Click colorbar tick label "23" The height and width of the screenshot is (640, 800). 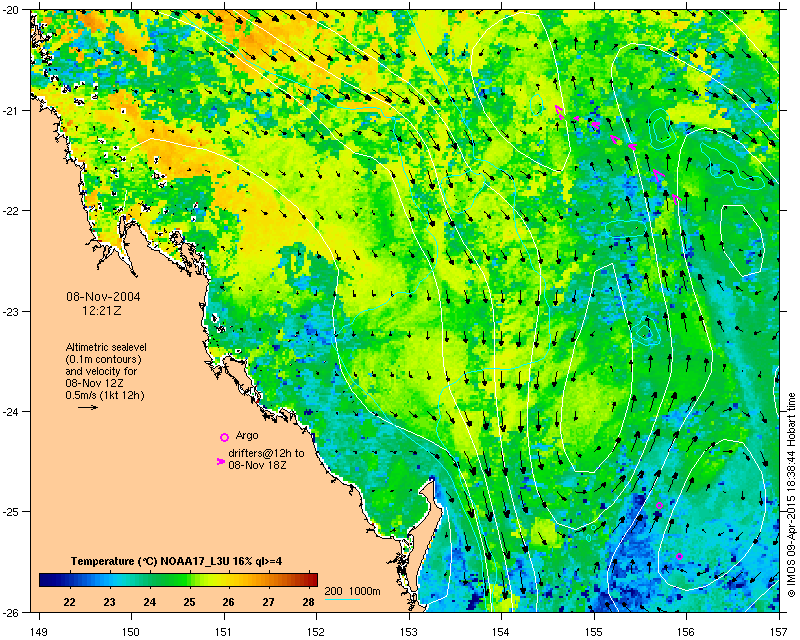coord(109,602)
